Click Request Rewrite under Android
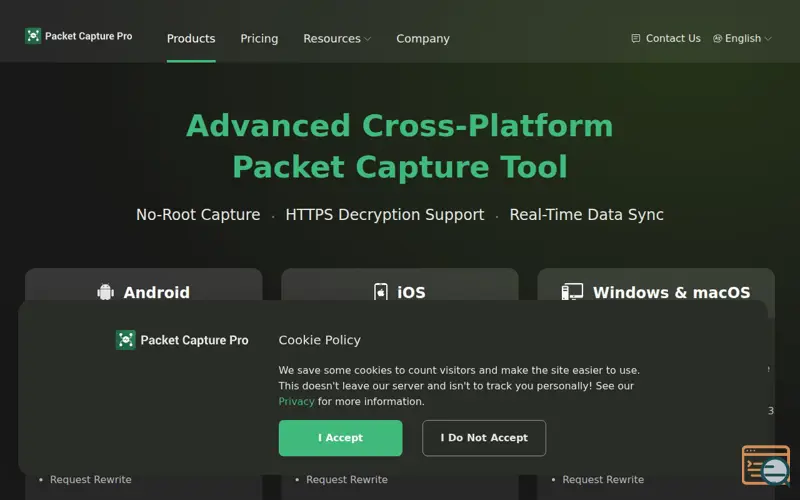The image size is (800, 500). [91, 480]
